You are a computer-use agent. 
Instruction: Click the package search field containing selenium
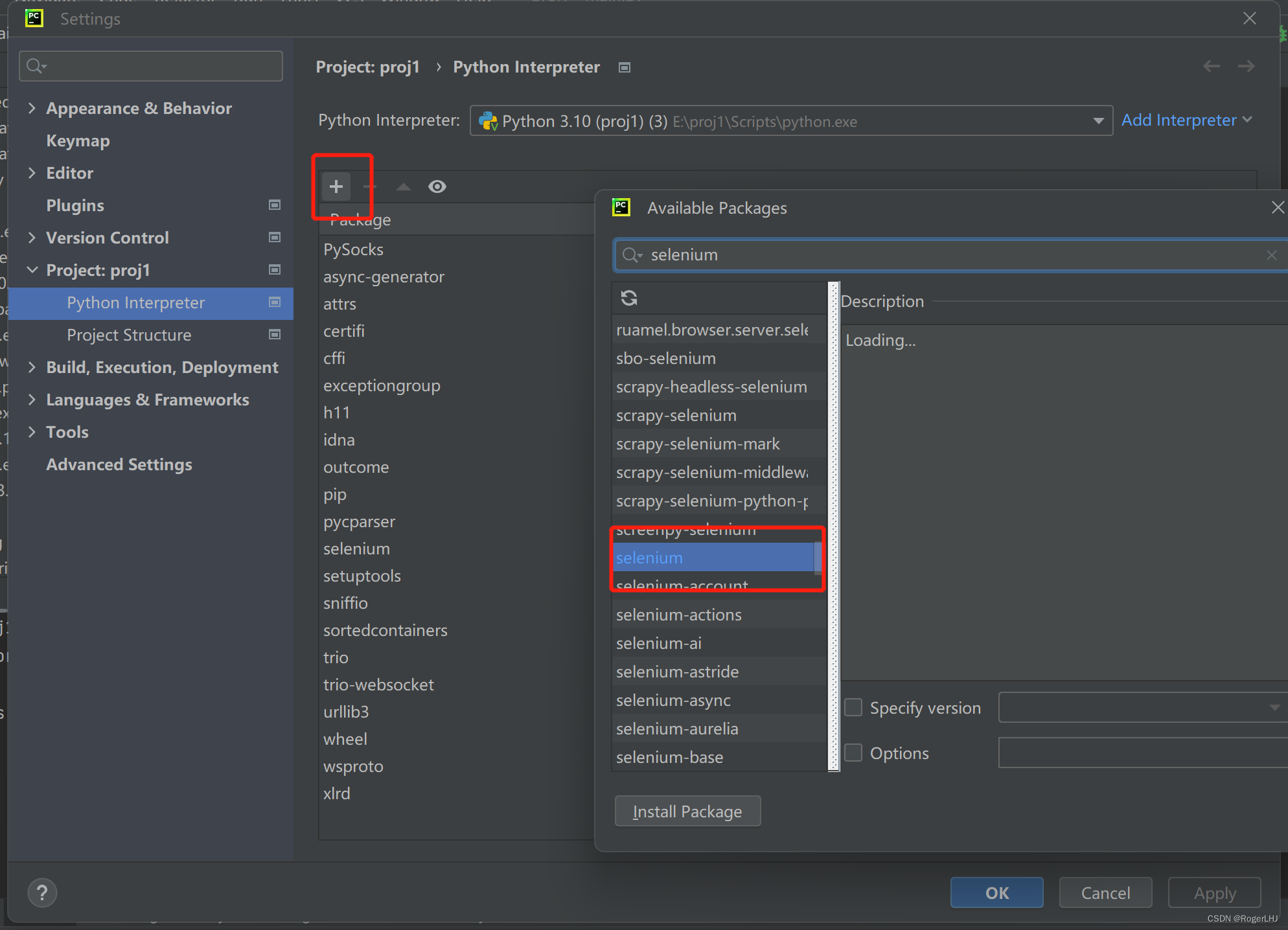(x=950, y=255)
